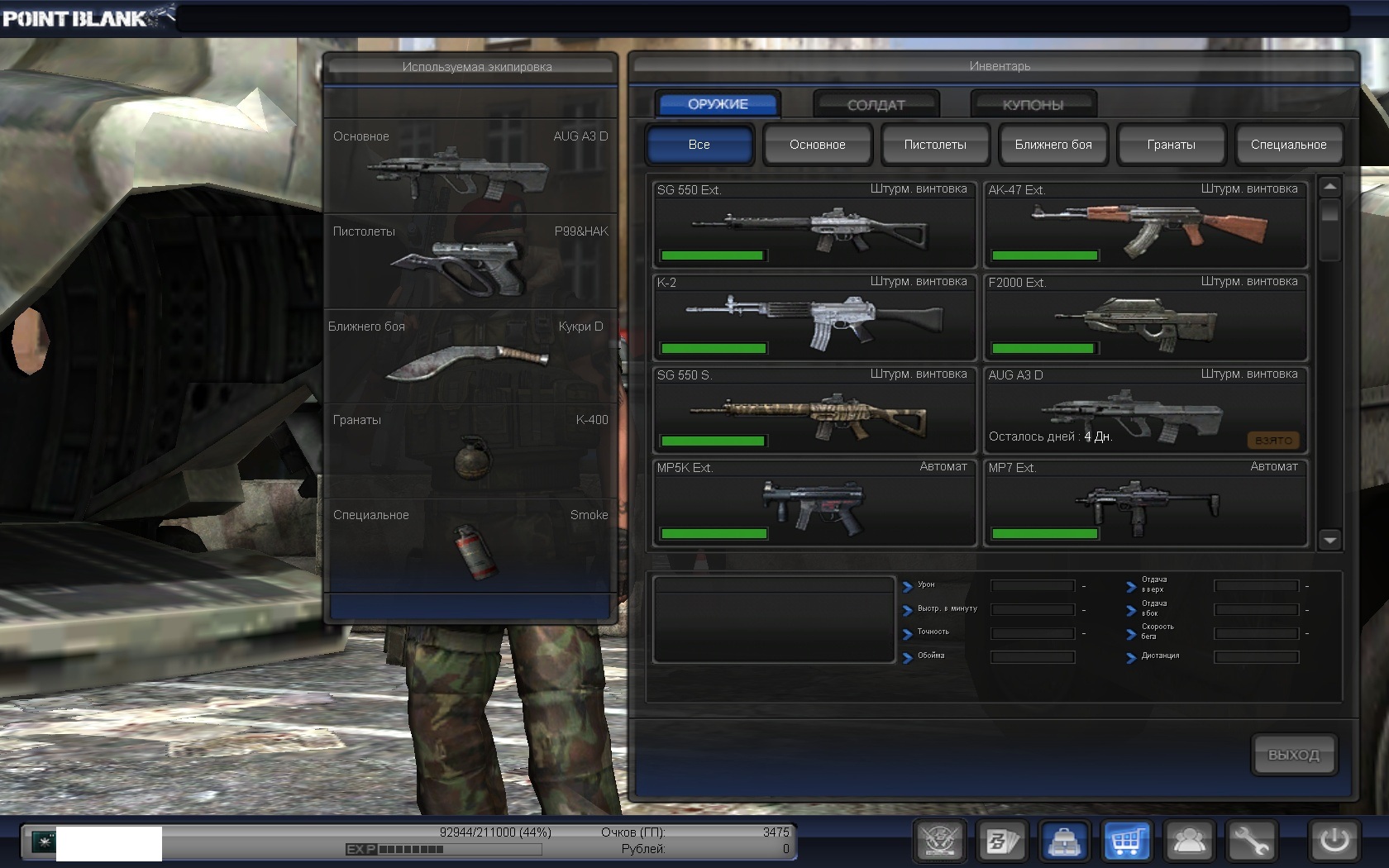The image size is (1389, 868).
Task: Click the Скорость бега stat arrow
Action: [x=1131, y=634]
